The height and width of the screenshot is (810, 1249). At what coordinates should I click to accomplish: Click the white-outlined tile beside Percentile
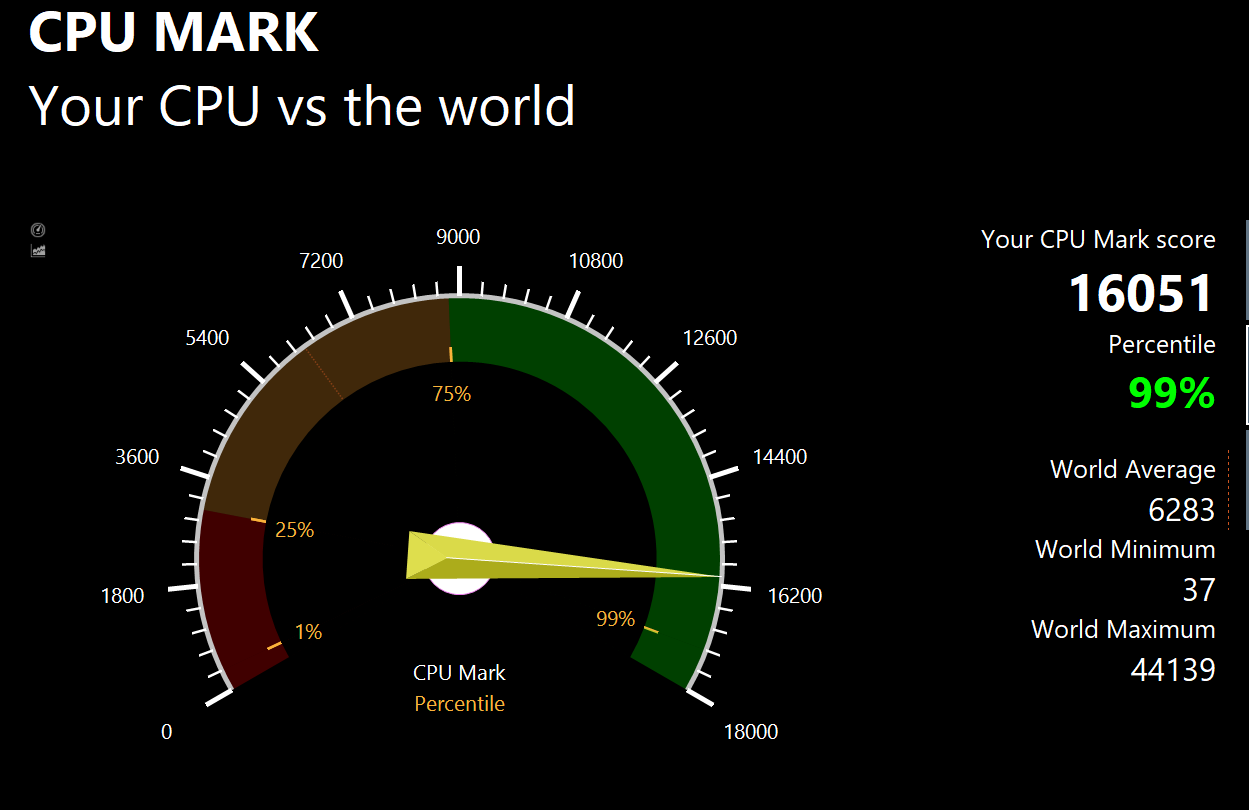tap(1246, 375)
